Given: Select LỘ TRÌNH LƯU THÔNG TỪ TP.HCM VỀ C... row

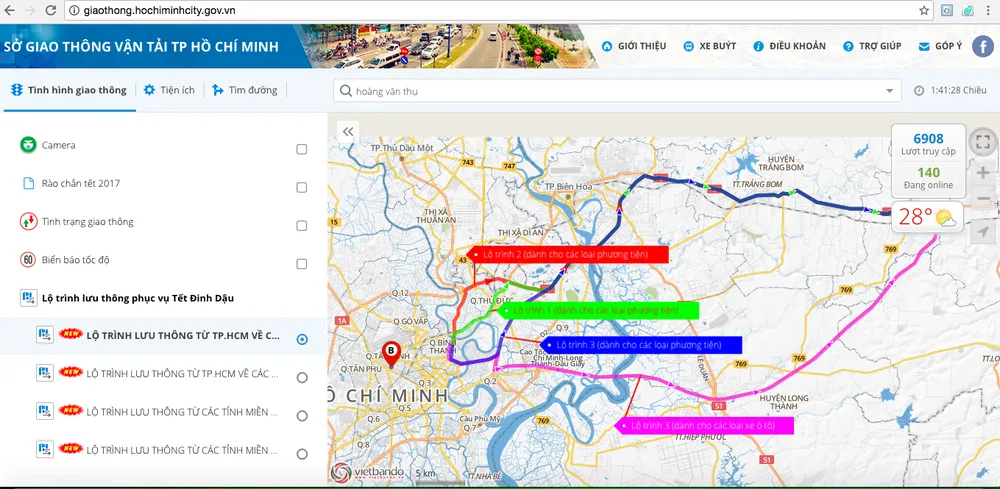Looking at the screenshot, I should pos(163,336).
